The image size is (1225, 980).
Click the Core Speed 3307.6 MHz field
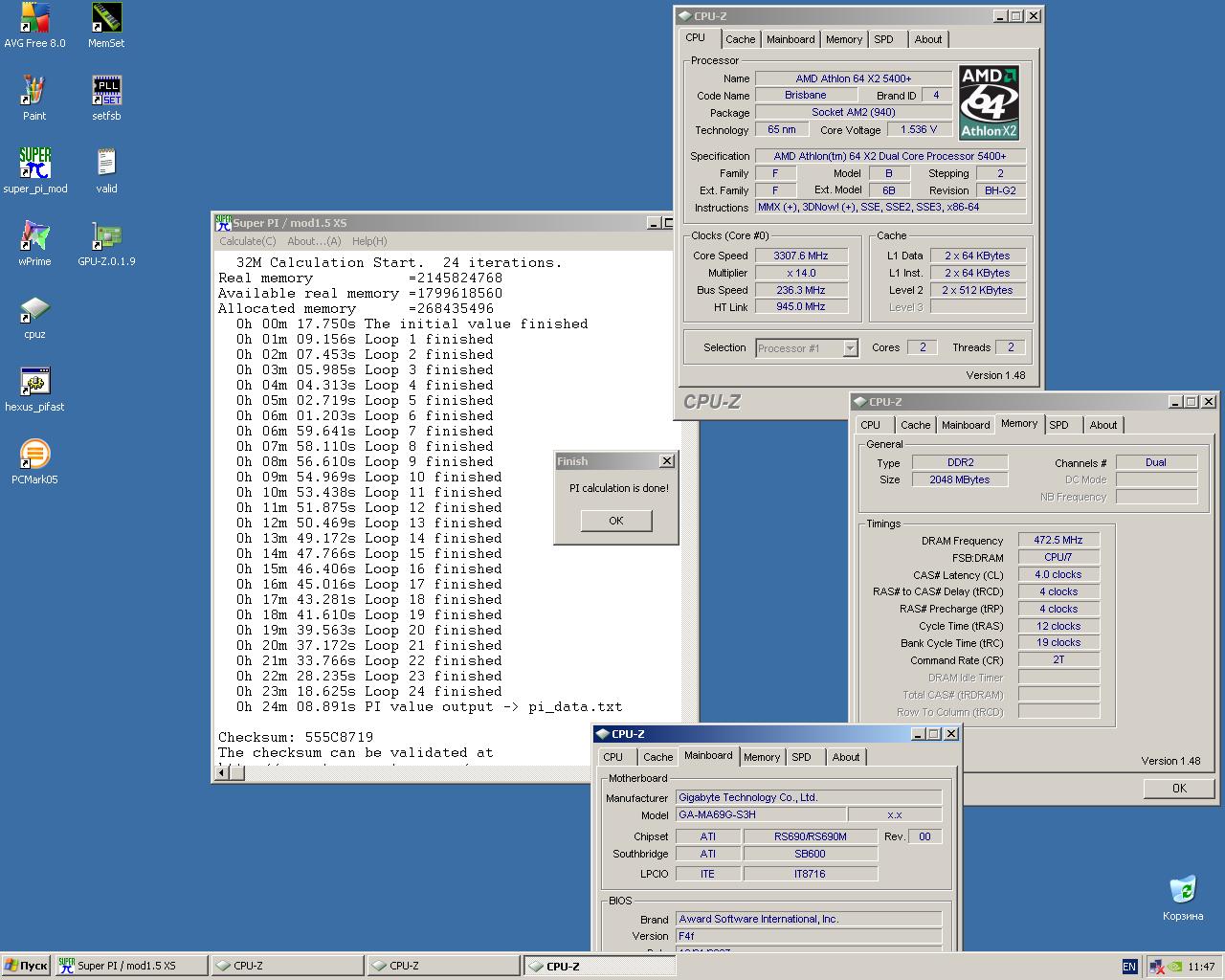(x=801, y=256)
